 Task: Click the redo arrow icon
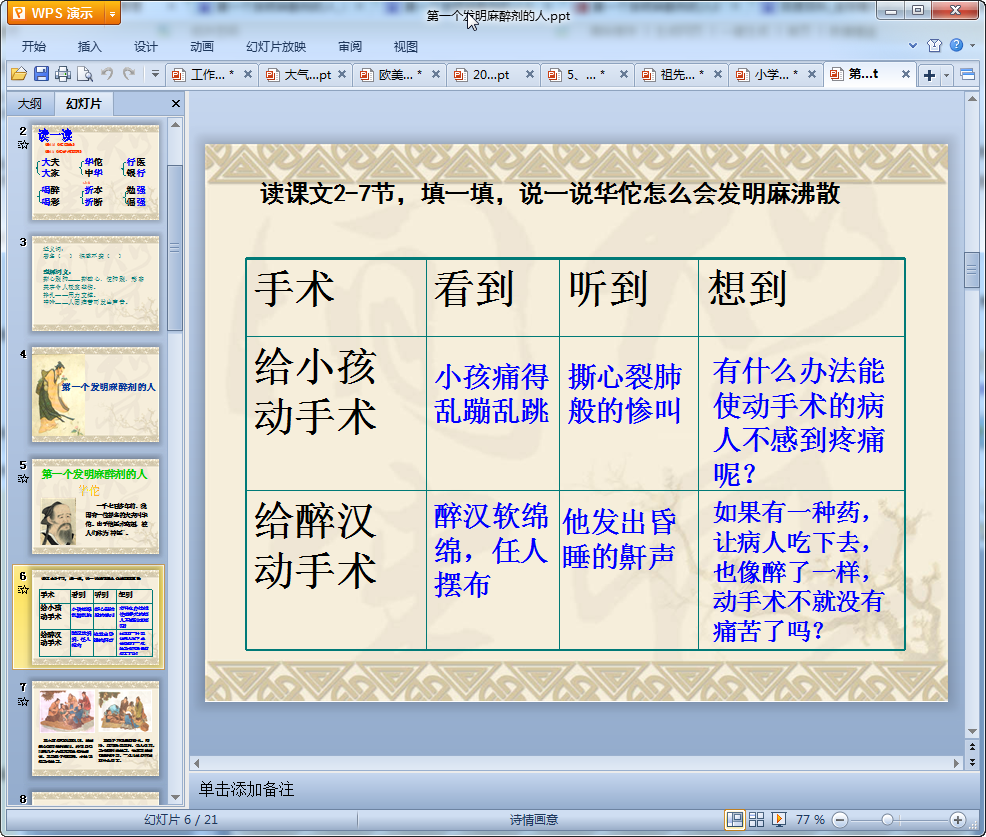(x=129, y=74)
